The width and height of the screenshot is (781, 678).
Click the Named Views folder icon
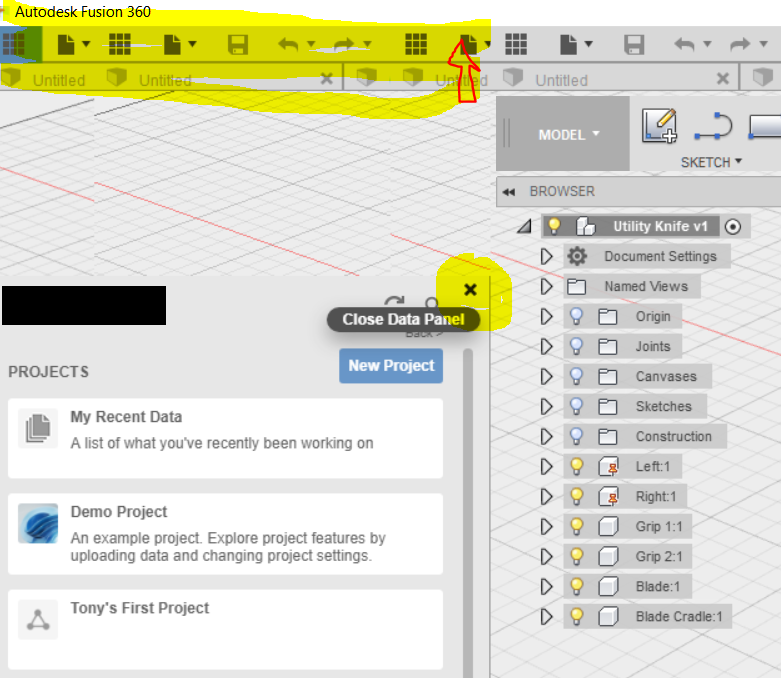click(576, 287)
